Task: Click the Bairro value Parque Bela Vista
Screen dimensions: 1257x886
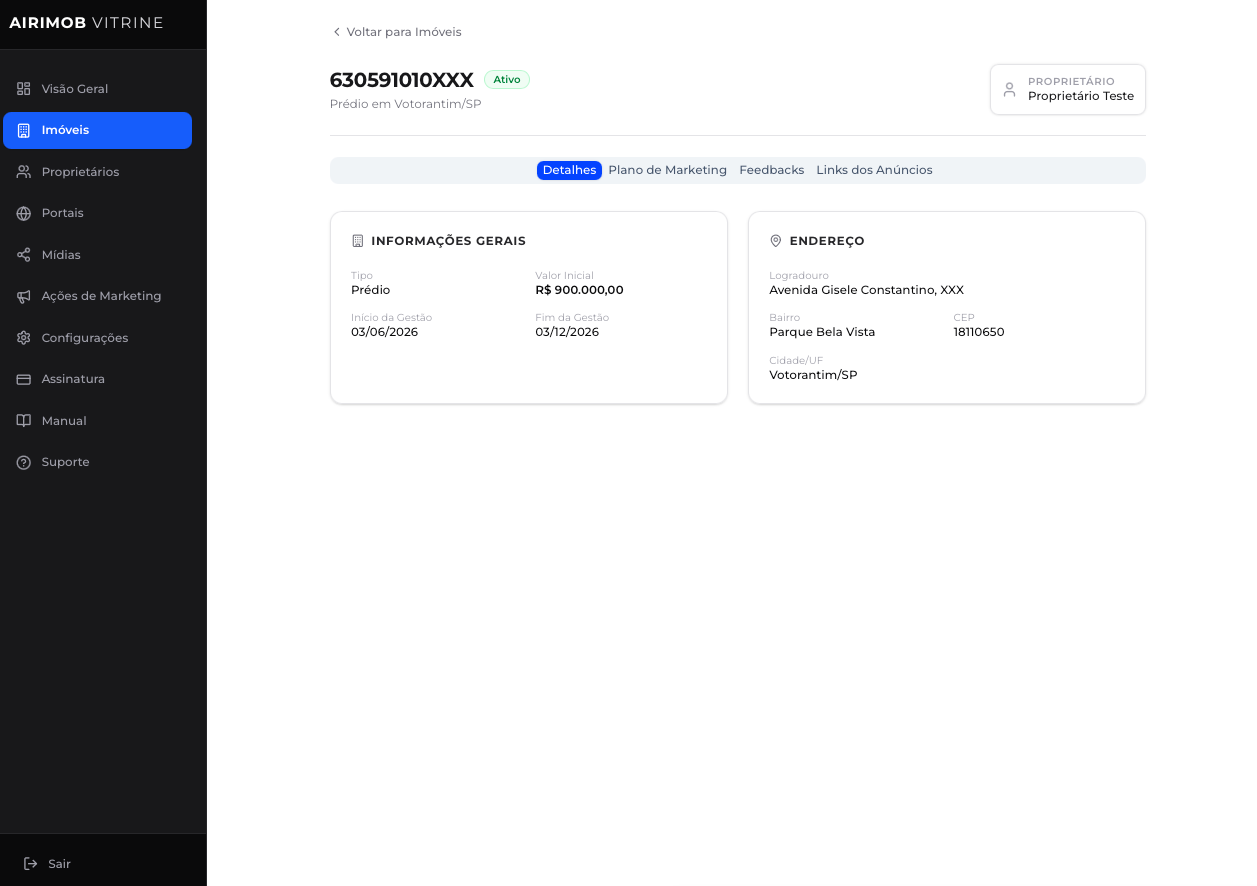Action: tap(822, 332)
